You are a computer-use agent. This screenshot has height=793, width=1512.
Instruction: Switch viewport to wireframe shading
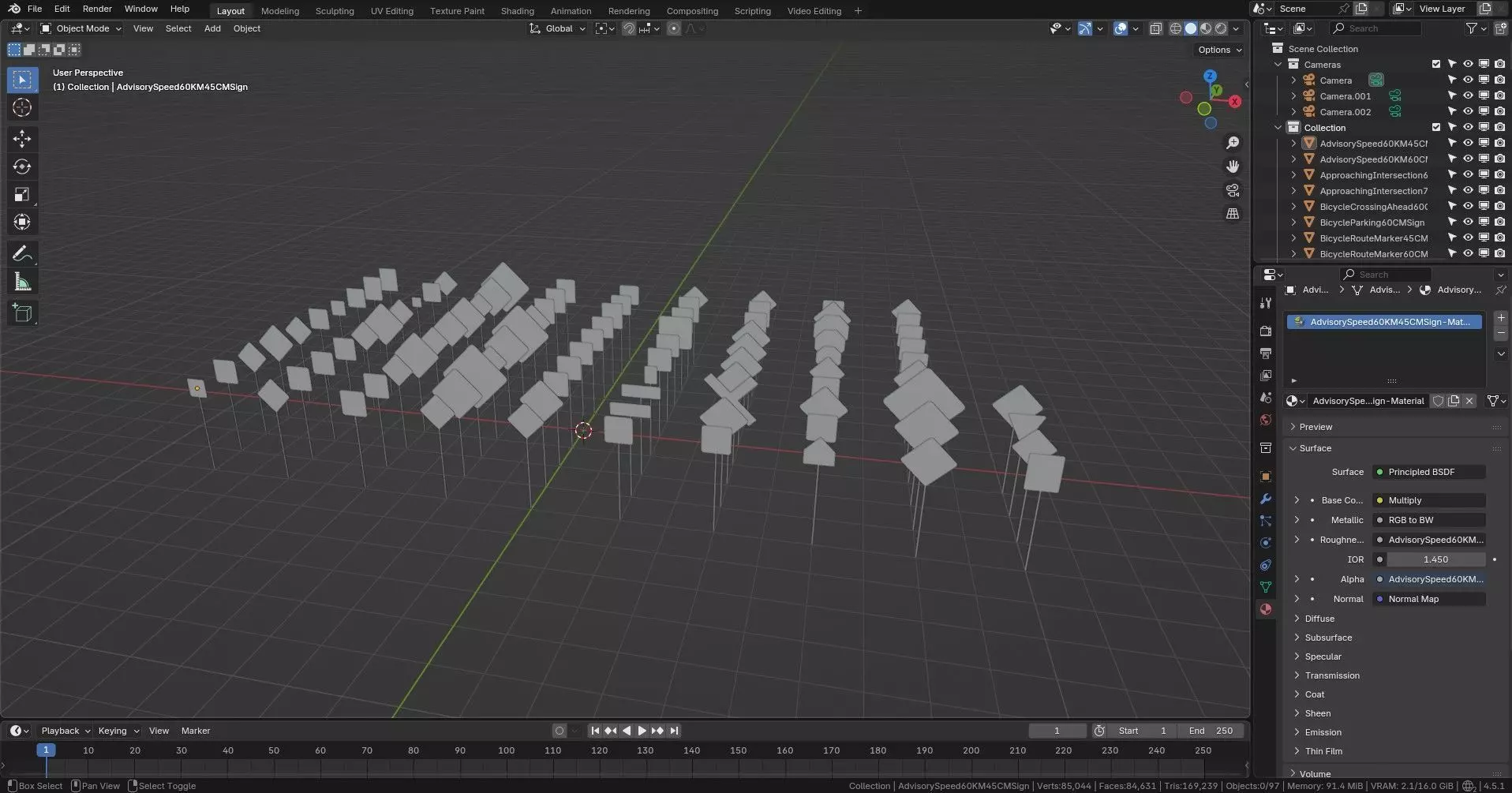pyautogui.click(x=1176, y=28)
